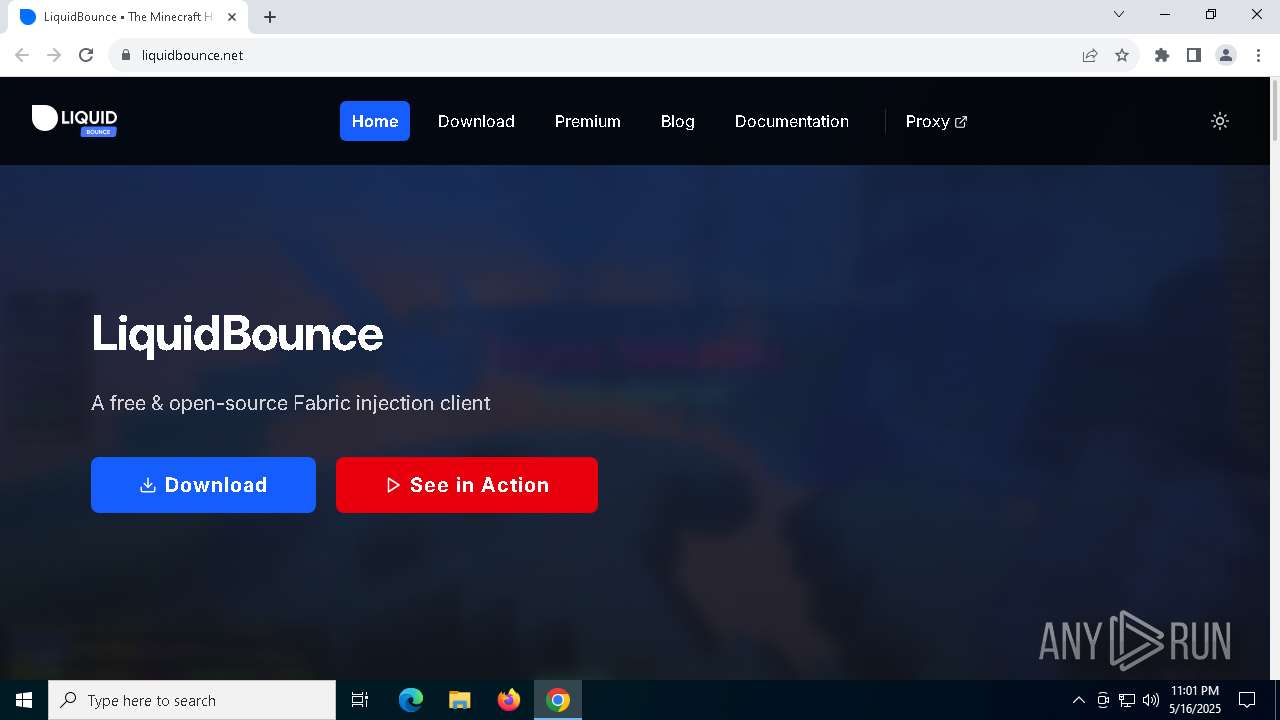1280x720 pixels.
Task: Launch Microsoft Edge from the taskbar
Action: point(411,700)
